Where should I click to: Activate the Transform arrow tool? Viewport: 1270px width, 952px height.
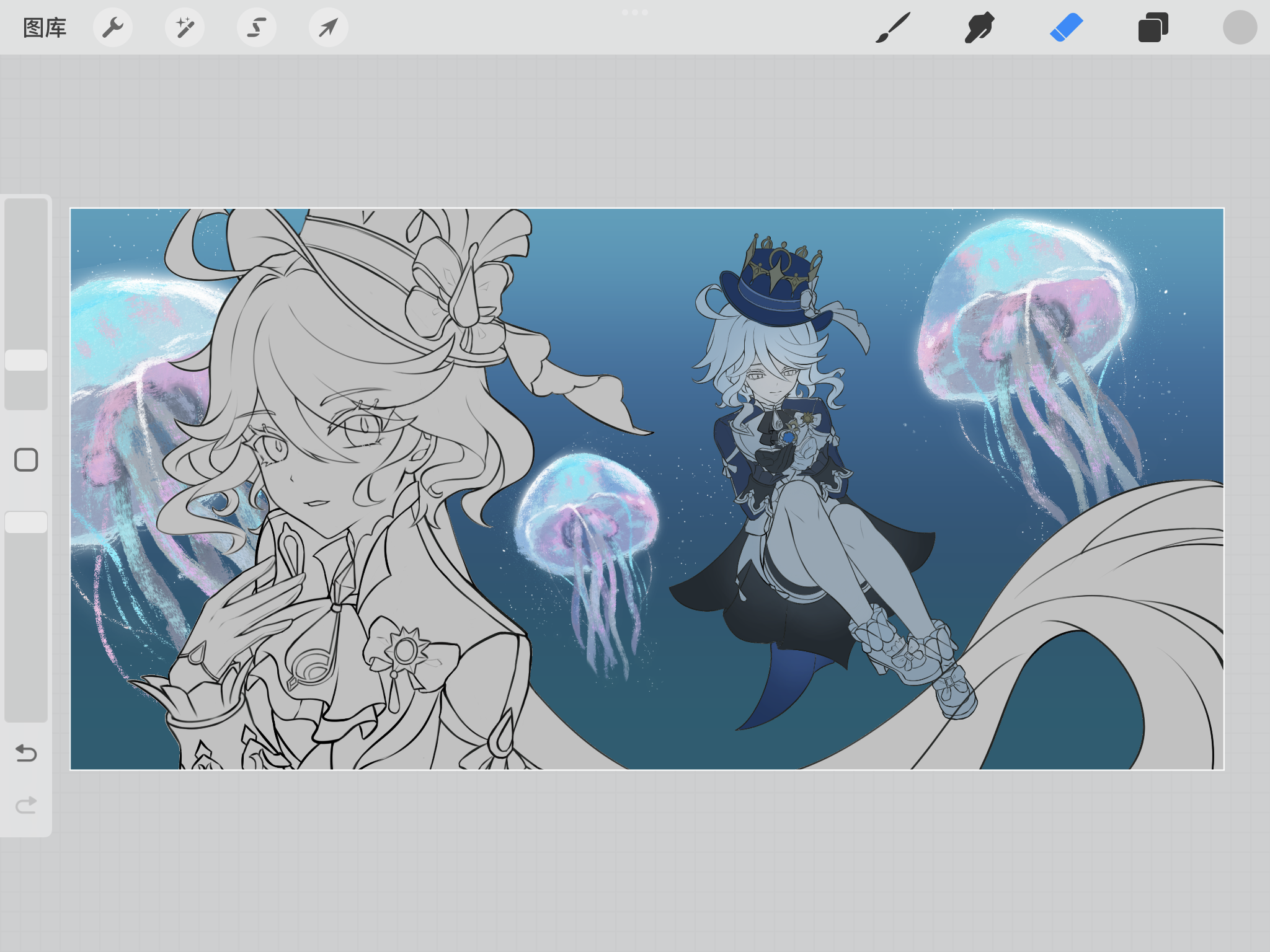[x=329, y=28]
